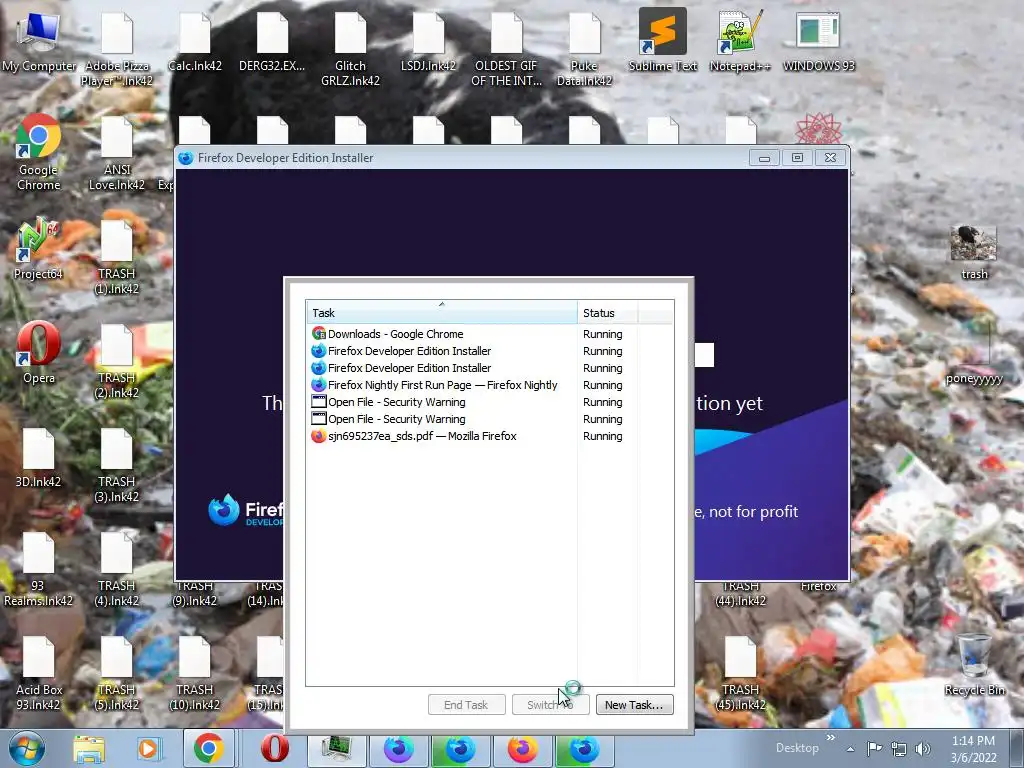Select TRASH (4).lnk42 desktop icon
The height and width of the screenshot is (768, 1024).
tap(117, 569)
